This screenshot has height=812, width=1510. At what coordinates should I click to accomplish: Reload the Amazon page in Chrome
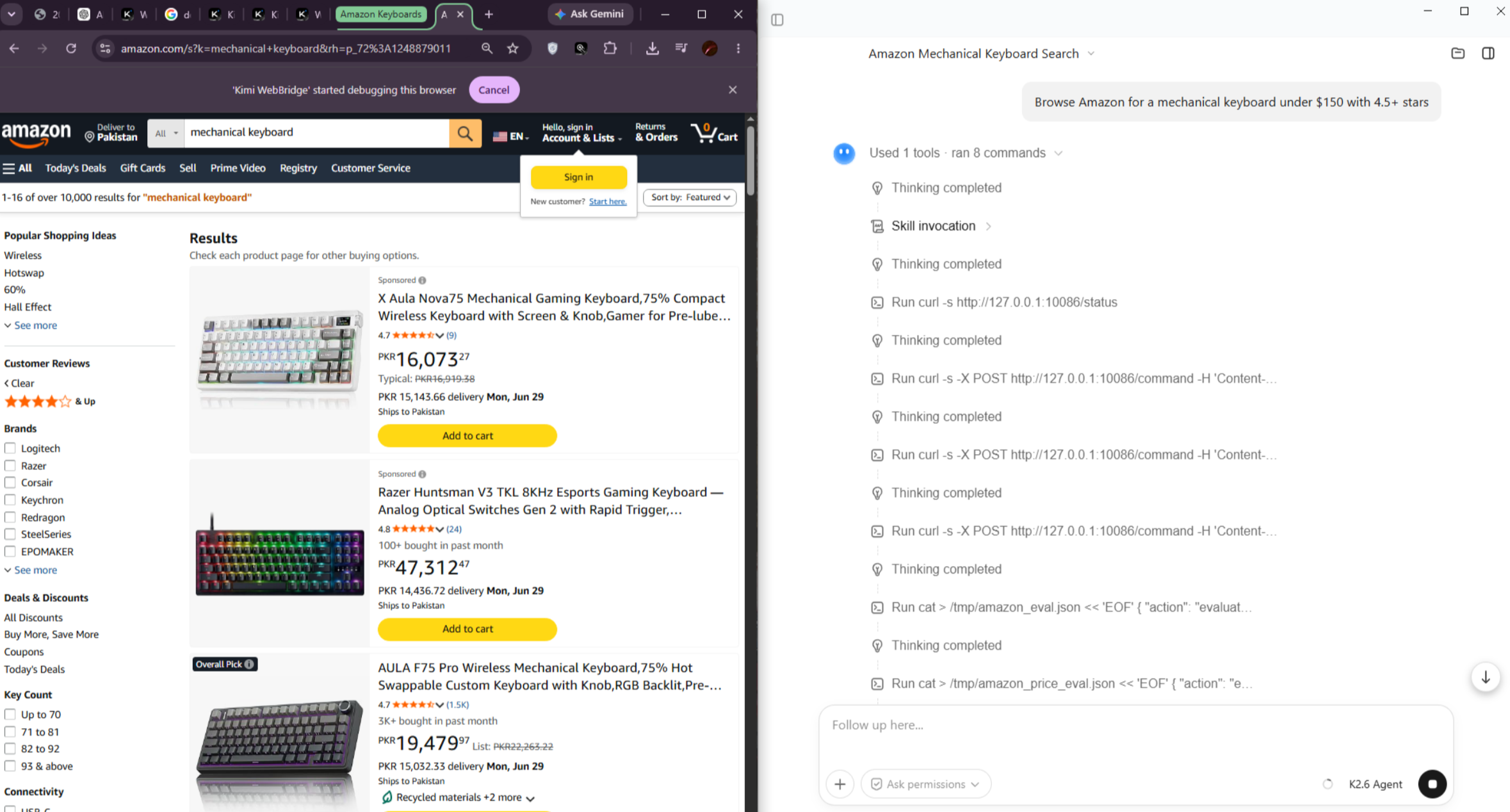[x=71, y=49]
